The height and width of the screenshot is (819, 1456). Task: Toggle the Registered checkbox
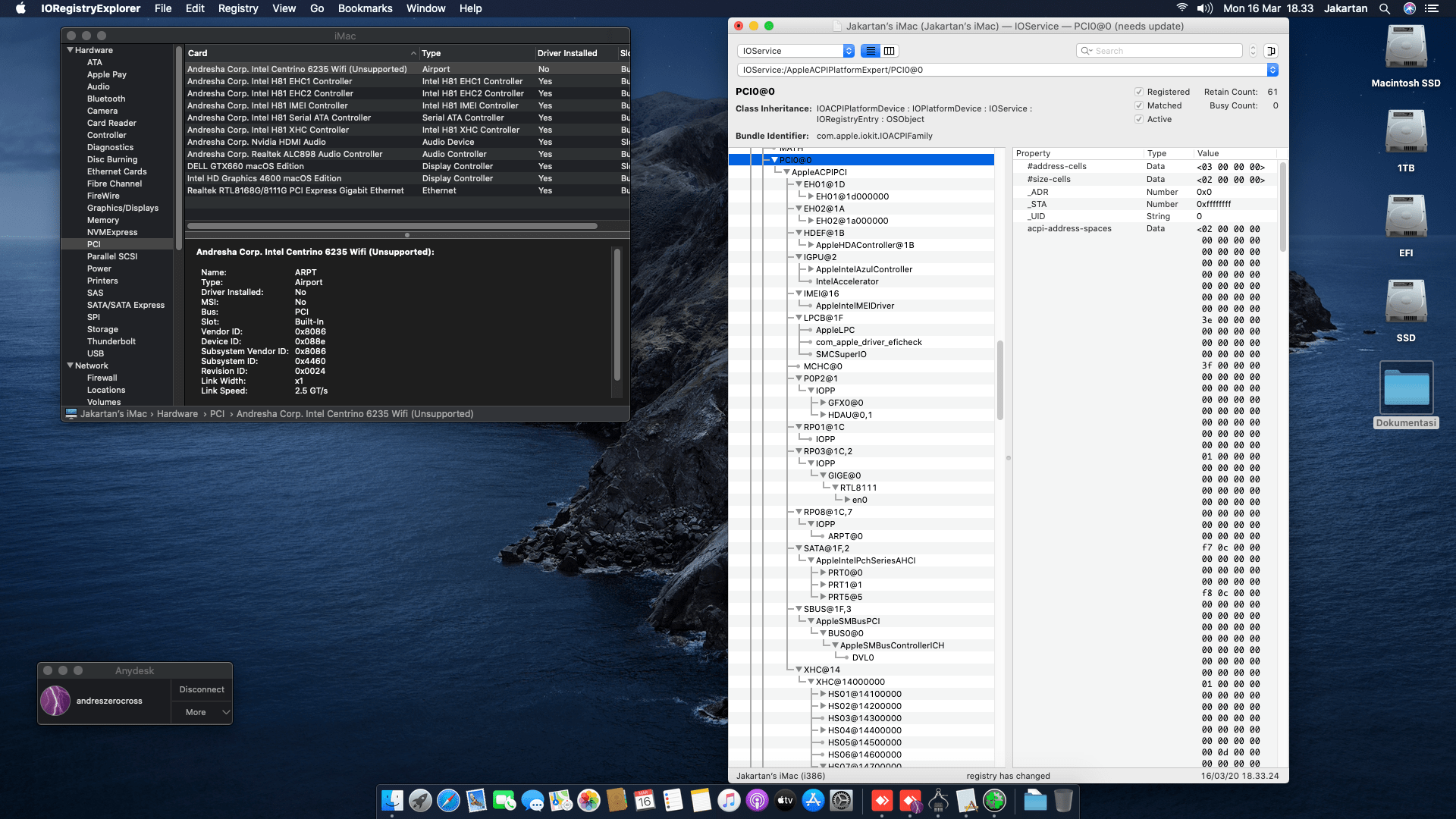click(1139, 92)
